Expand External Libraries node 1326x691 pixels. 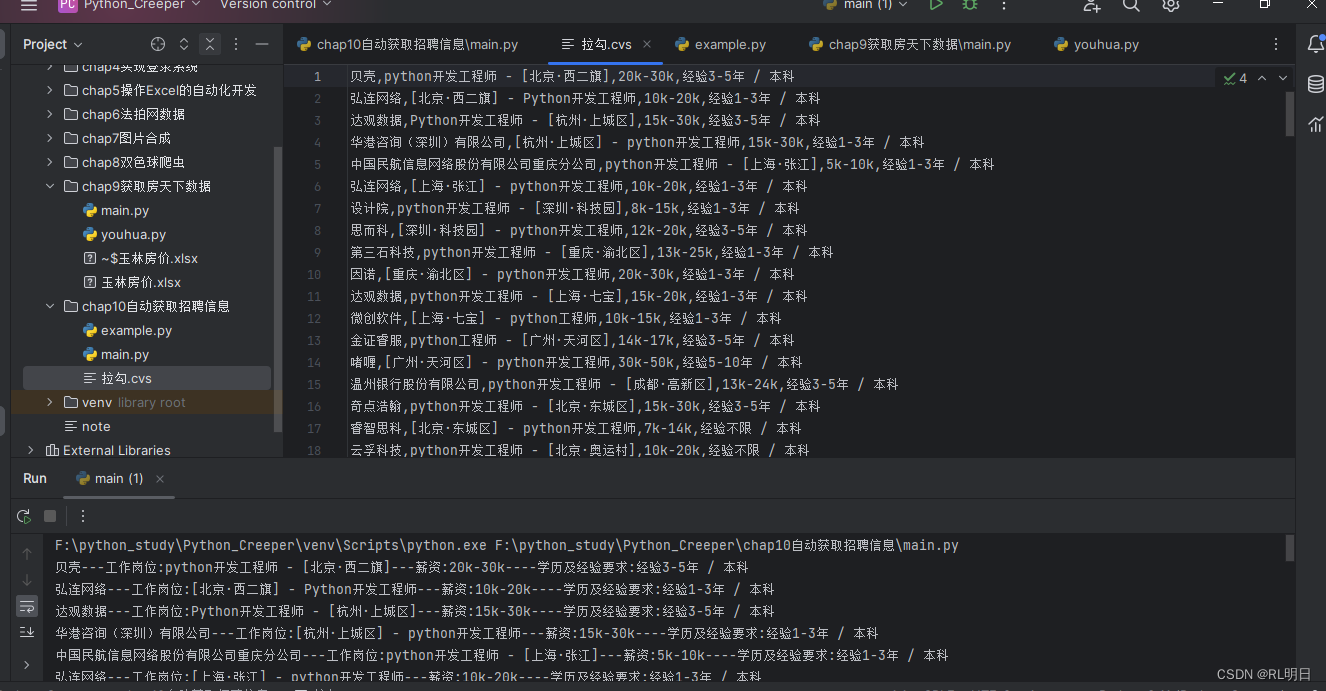(31, 450)
